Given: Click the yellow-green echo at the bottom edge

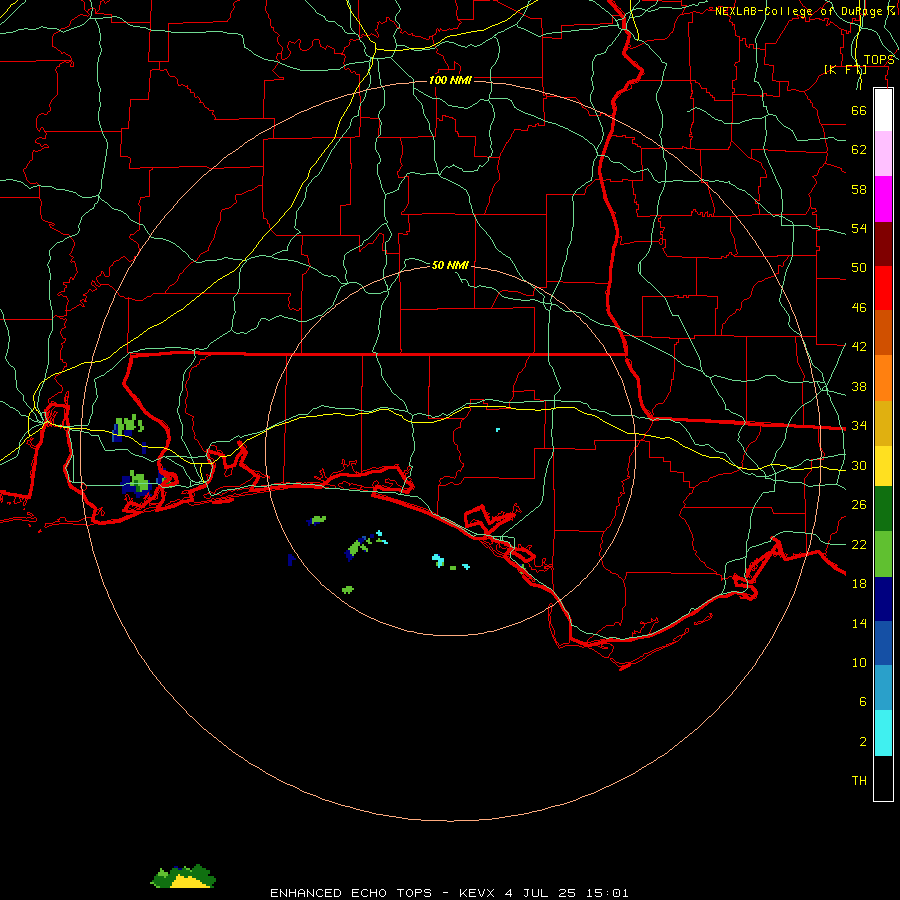Looking at the screenshot, I should (183, 876).
